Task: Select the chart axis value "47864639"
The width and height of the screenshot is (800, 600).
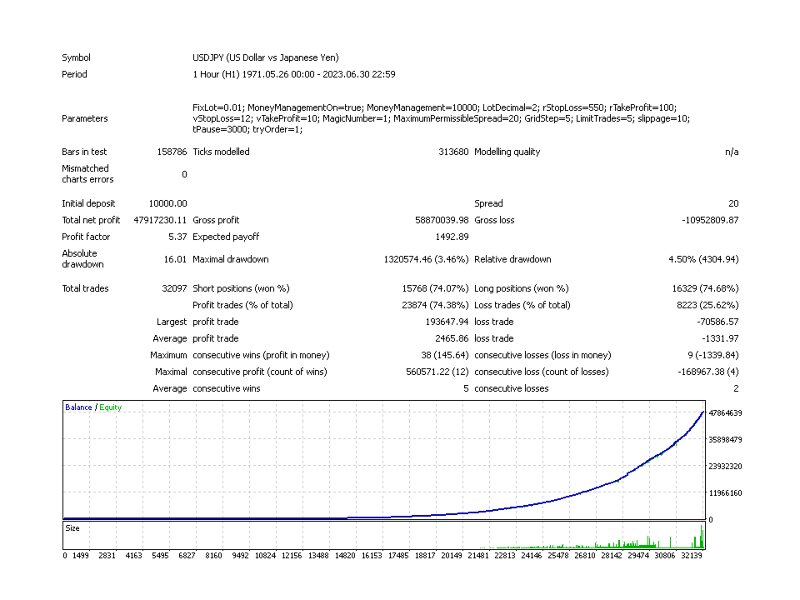Action: 726,413
